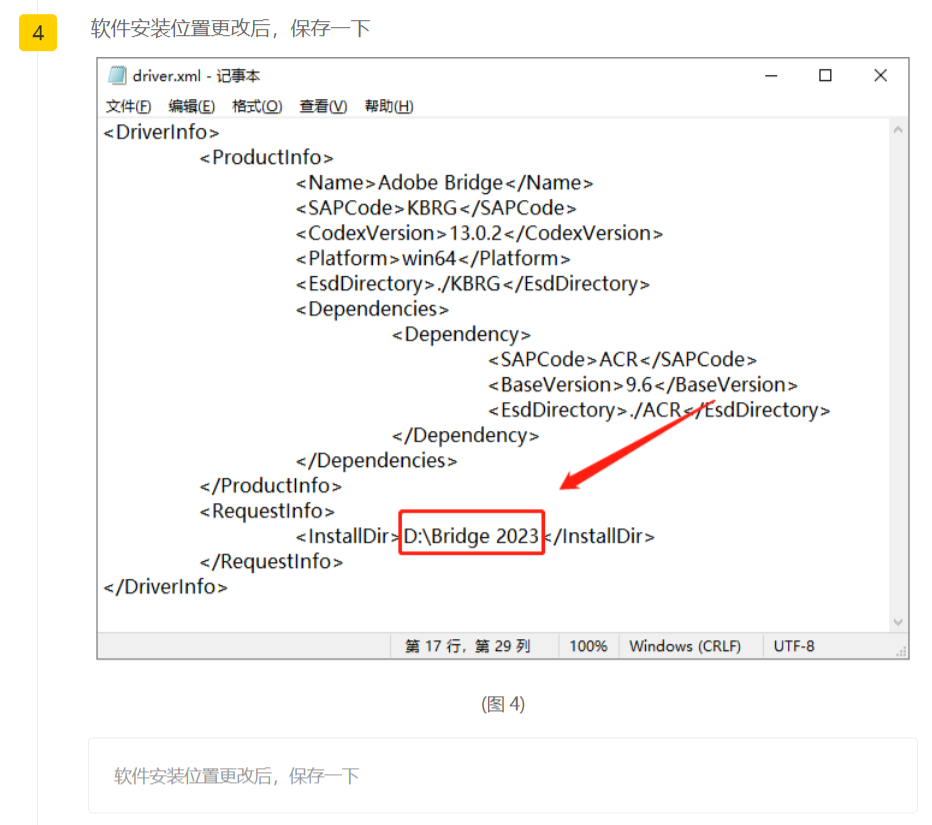Click the EsdDirectory ./KBRG line
Viewport: 932px width, 825px height.
[473, 284]
